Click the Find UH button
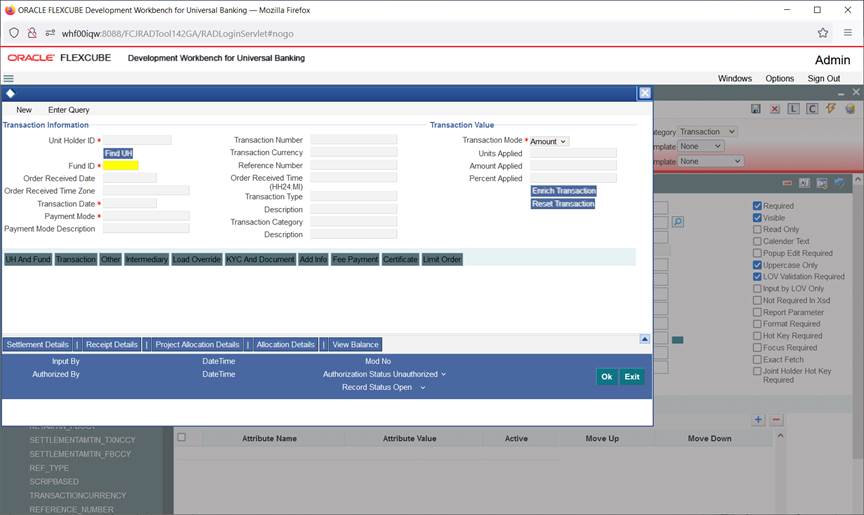Screen dimensions: 864x515 coord(118,153)
